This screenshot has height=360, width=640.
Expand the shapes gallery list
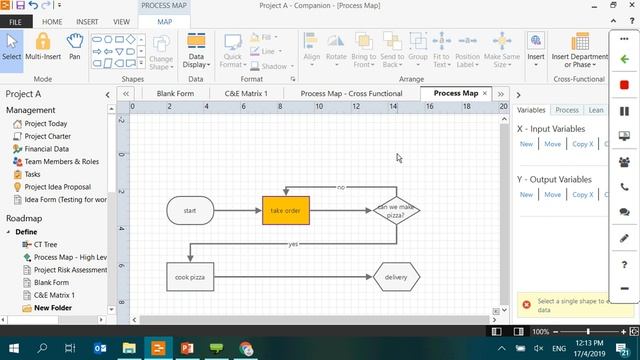coord(141,63)
